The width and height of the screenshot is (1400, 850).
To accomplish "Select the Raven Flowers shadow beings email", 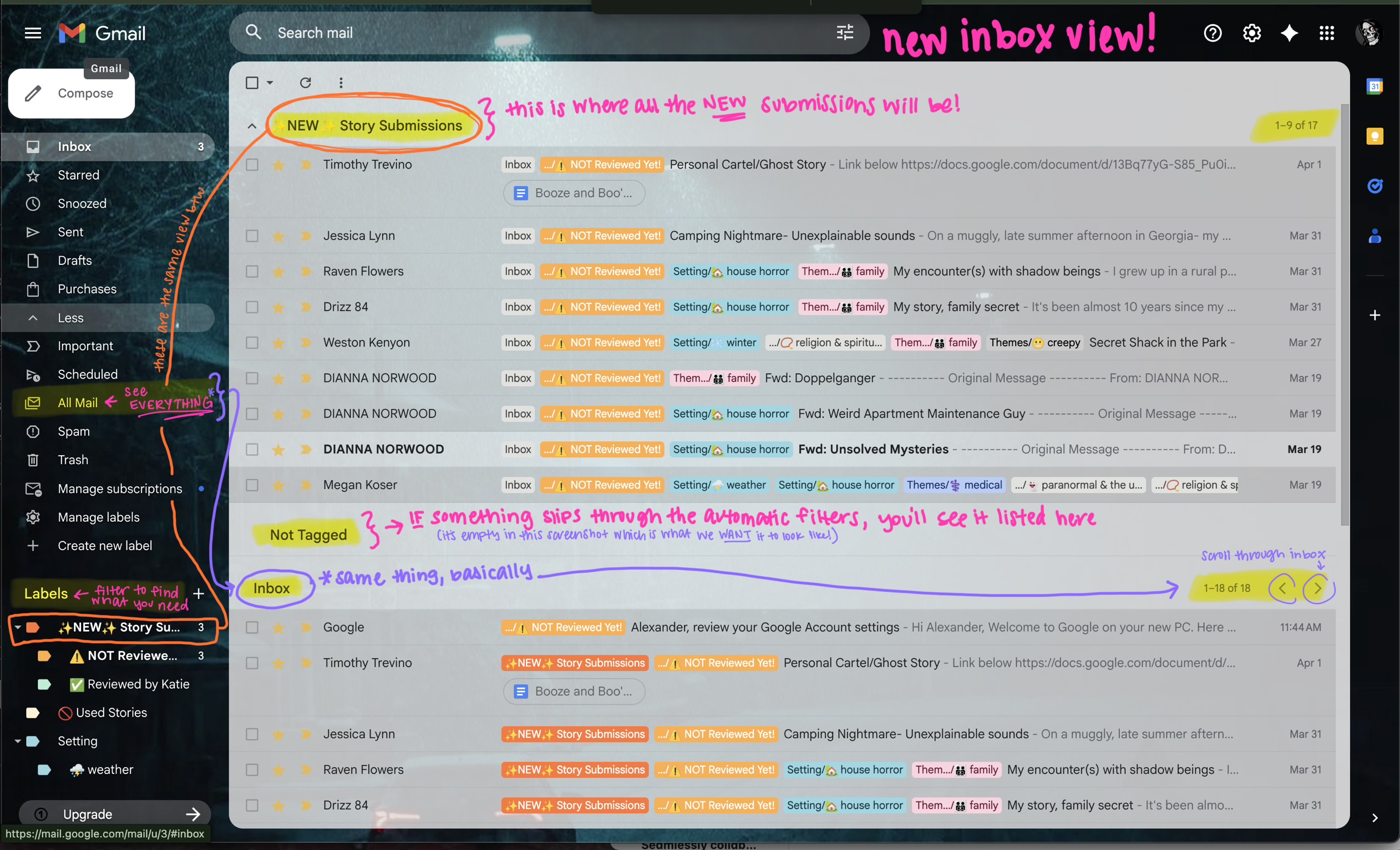I will click(252, 271).
